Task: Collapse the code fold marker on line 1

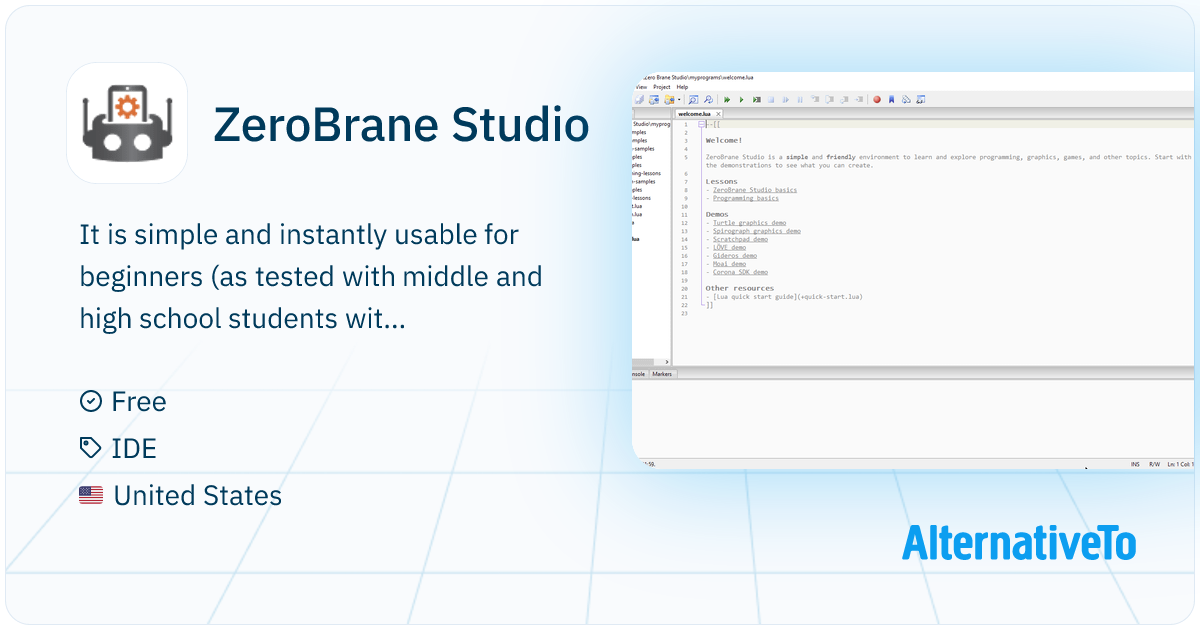Action: (x=701, y=125)
